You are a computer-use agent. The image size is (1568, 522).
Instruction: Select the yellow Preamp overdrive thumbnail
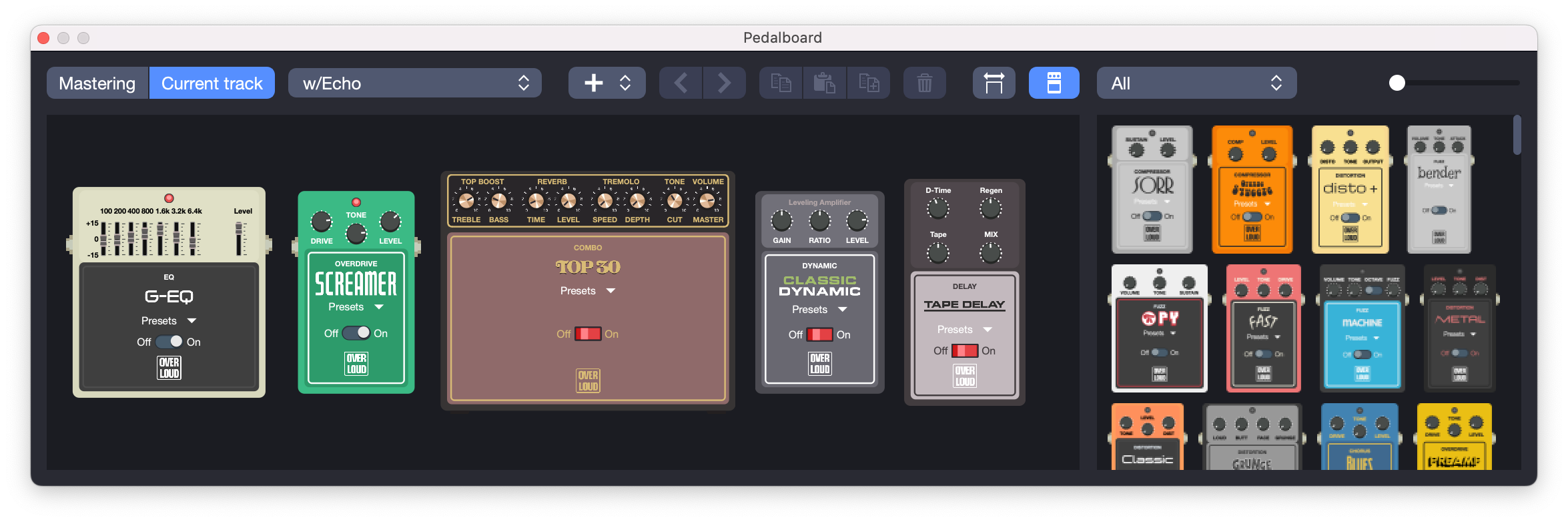coord(1455,437)
